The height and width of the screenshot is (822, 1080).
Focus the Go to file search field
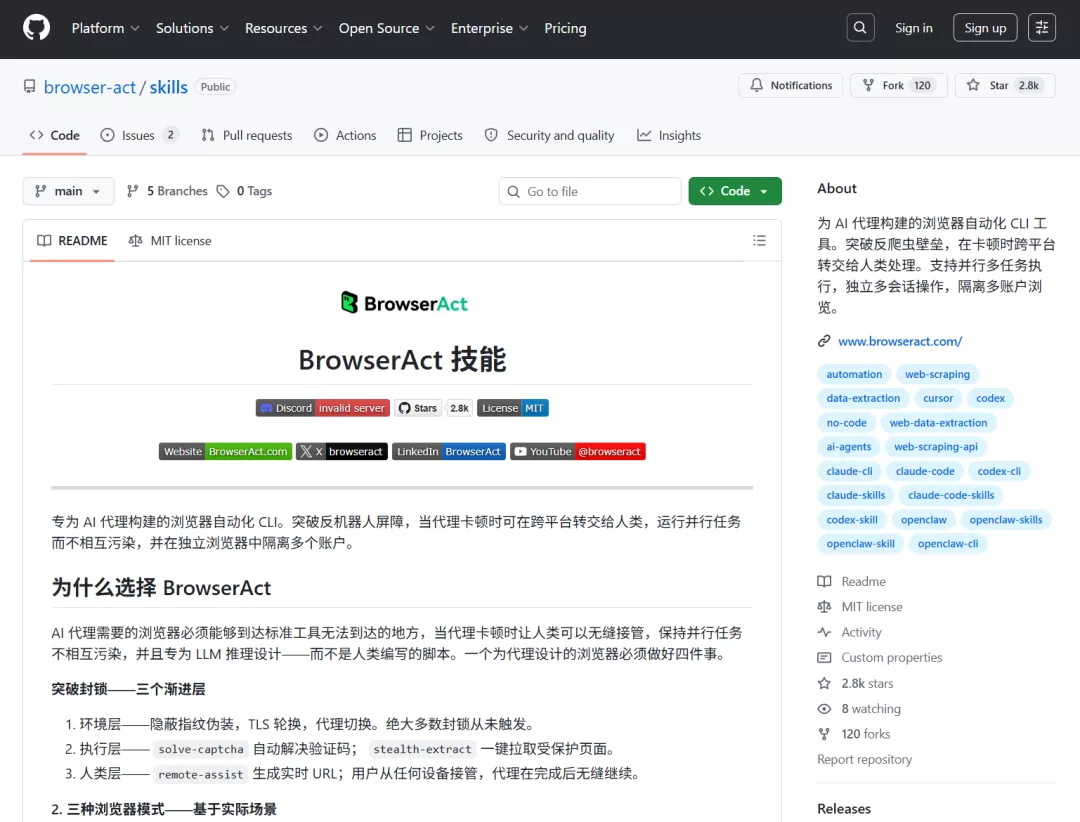(590, 191)
